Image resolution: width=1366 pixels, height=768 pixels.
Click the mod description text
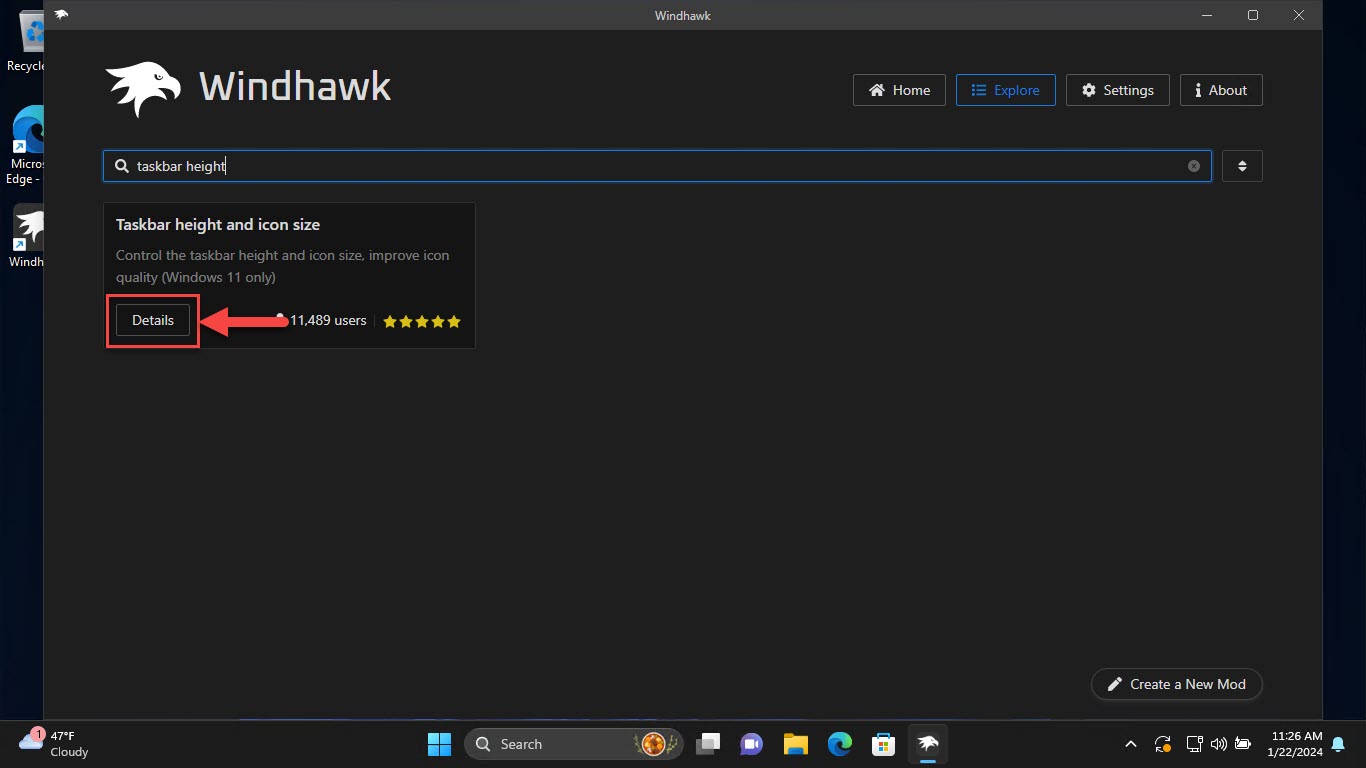[x=283, y=266]
